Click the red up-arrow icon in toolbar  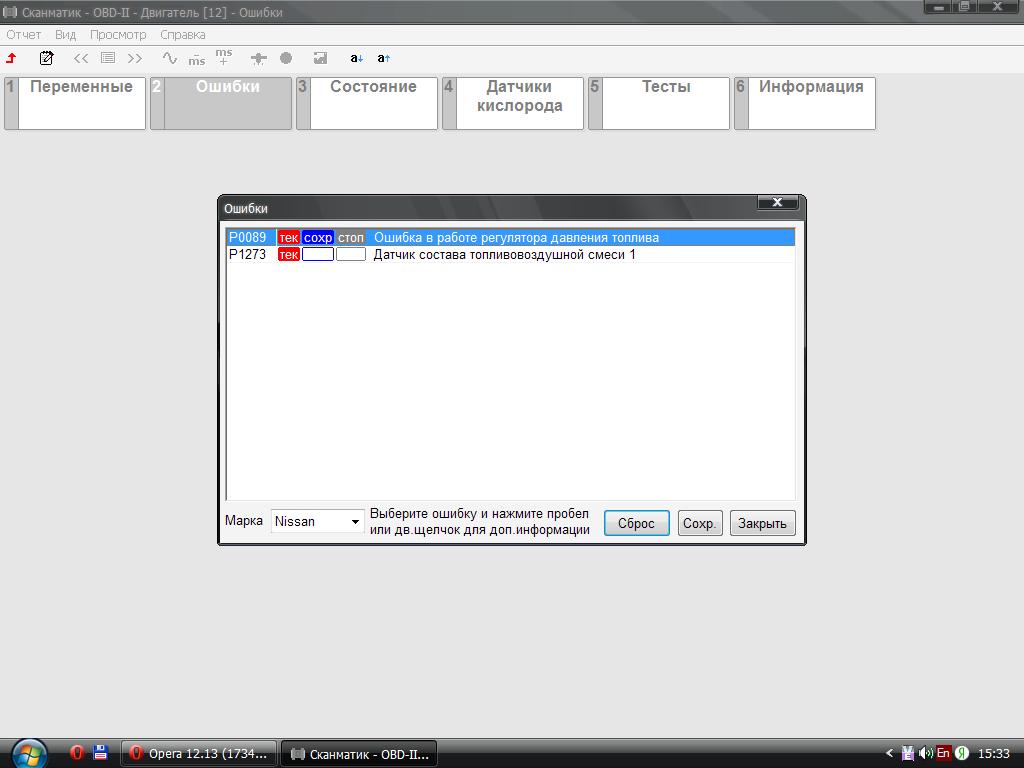coord(12,58)
